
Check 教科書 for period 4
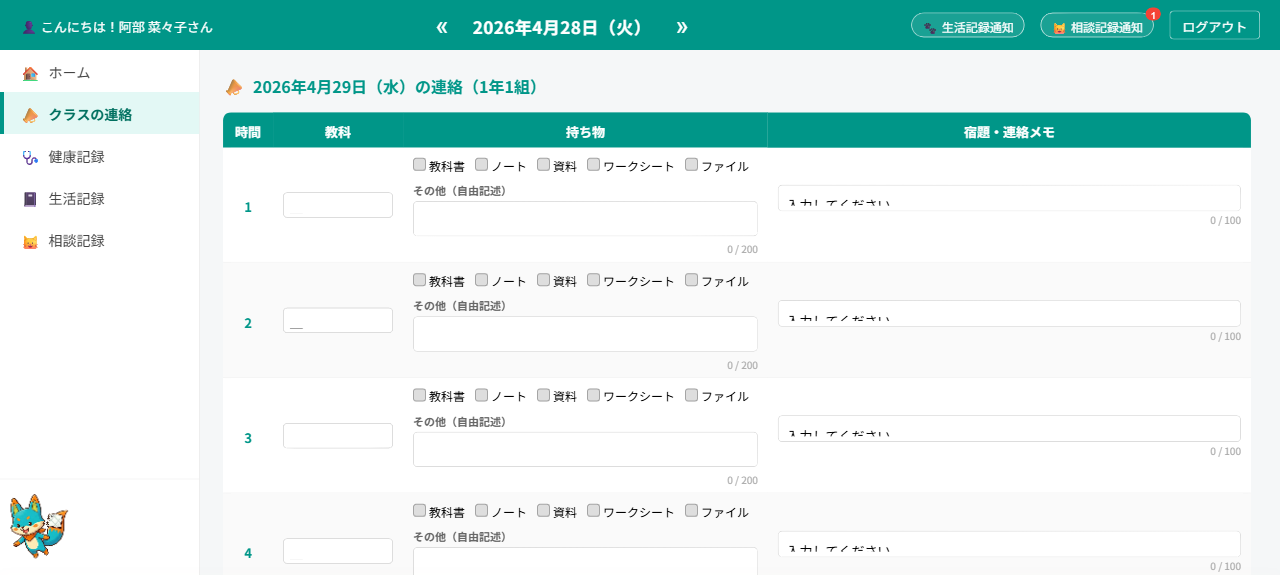[420, 511]
